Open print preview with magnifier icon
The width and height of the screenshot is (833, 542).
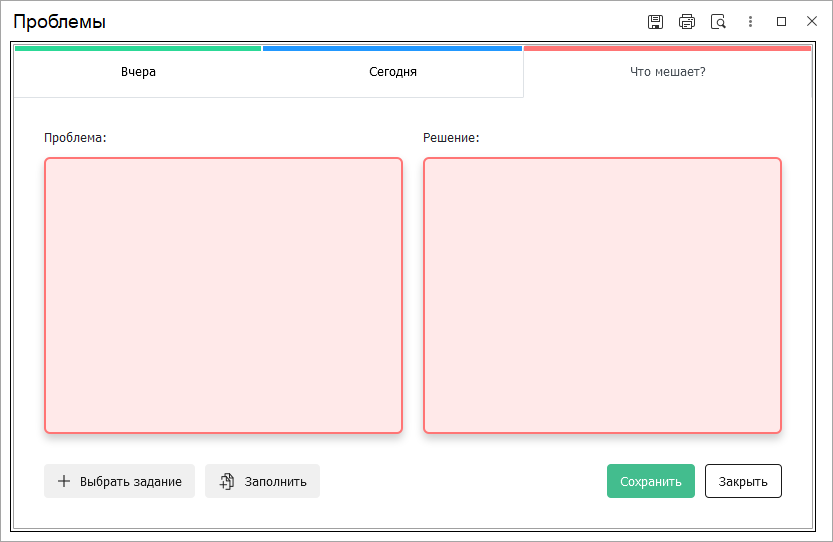click(x=718, y=22)
